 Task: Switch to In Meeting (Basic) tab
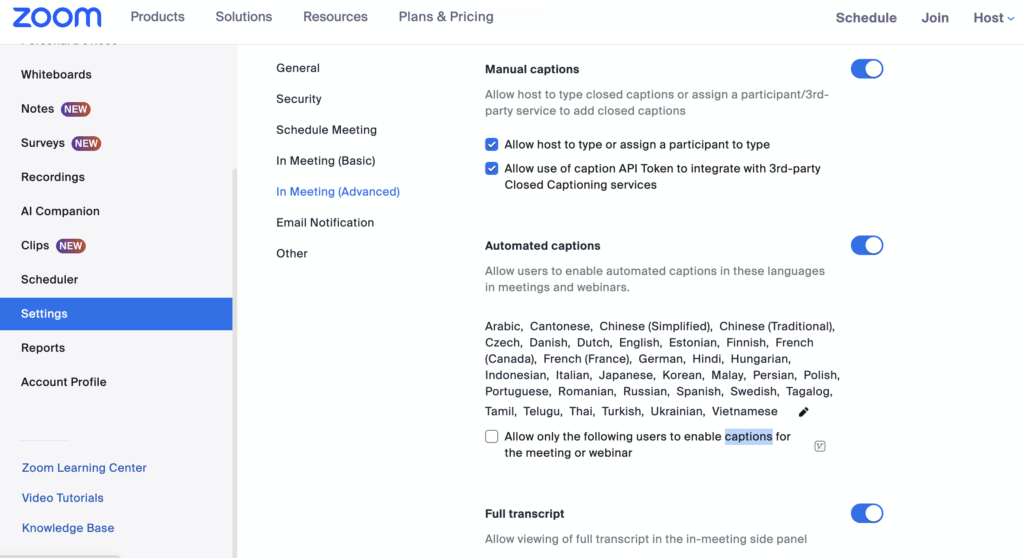(325, 161)
